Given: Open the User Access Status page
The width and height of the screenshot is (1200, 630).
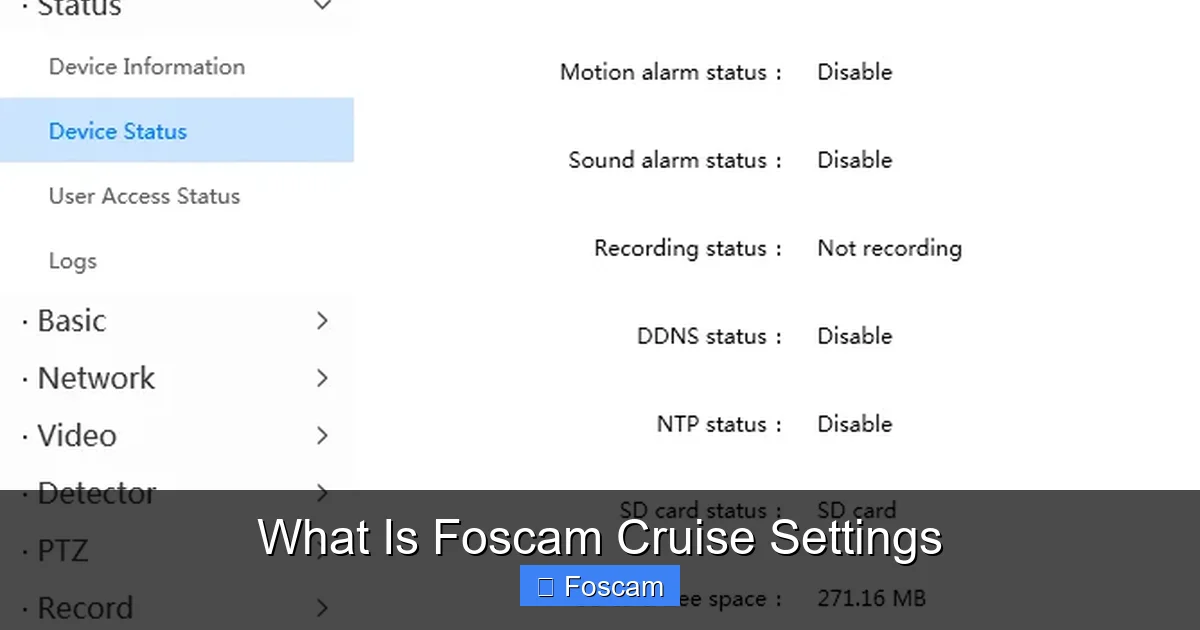Looking at the screenshot, I should (144, 196).
